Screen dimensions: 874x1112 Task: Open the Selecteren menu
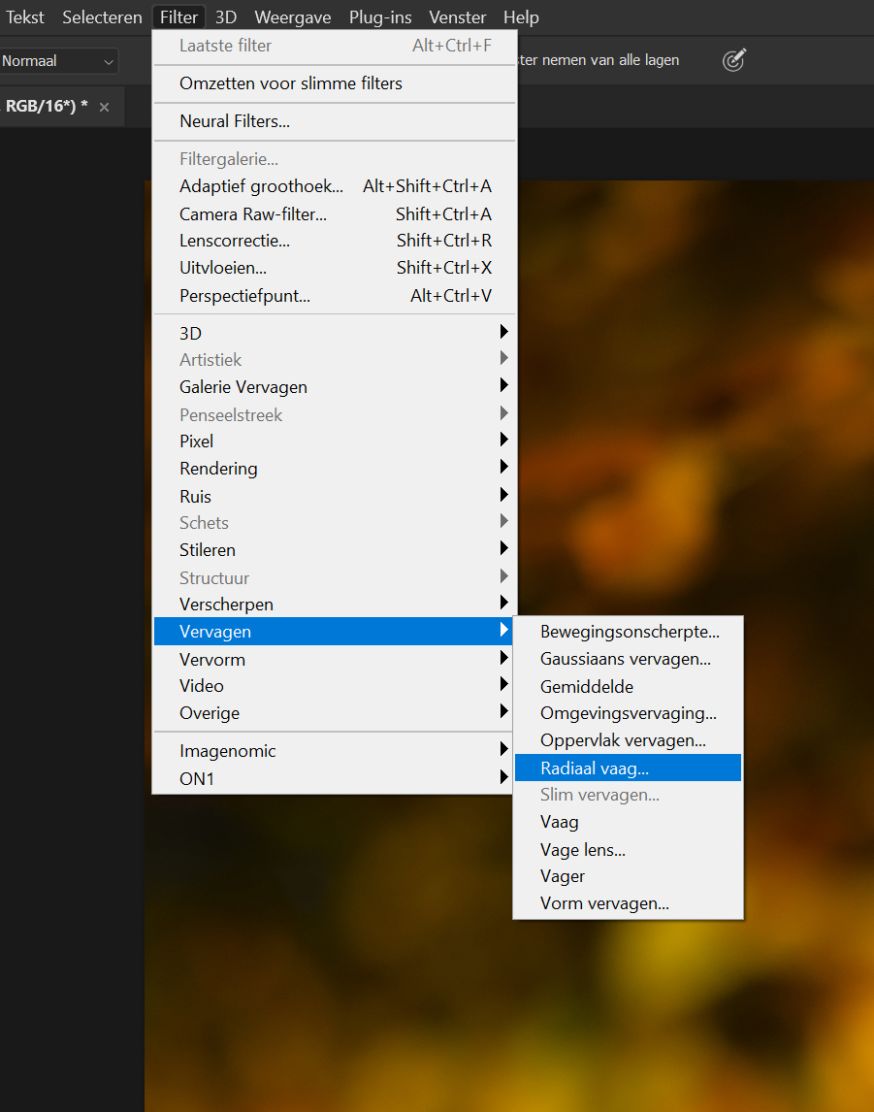(102, 17)
